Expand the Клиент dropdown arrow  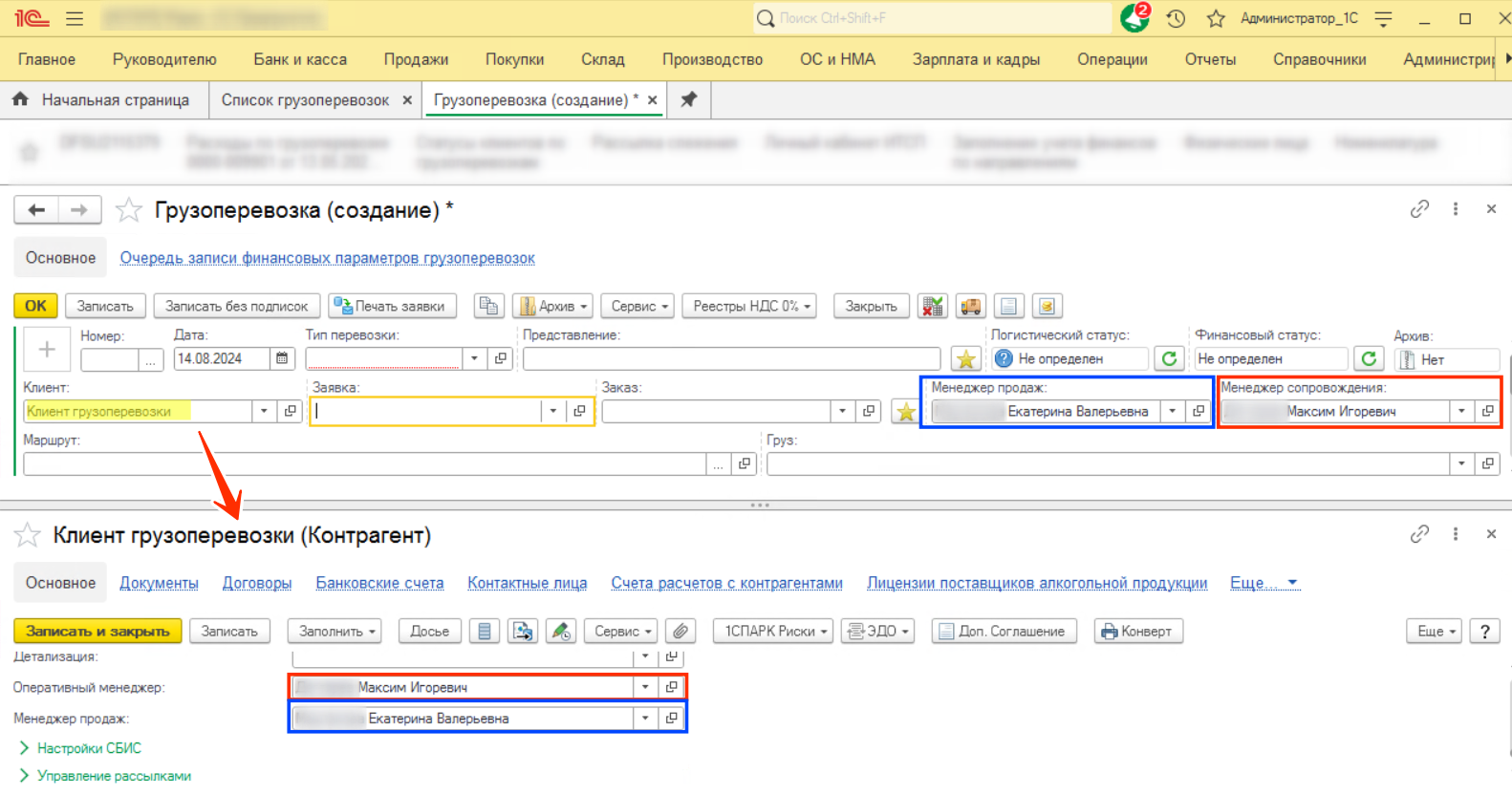click(265, 411)
